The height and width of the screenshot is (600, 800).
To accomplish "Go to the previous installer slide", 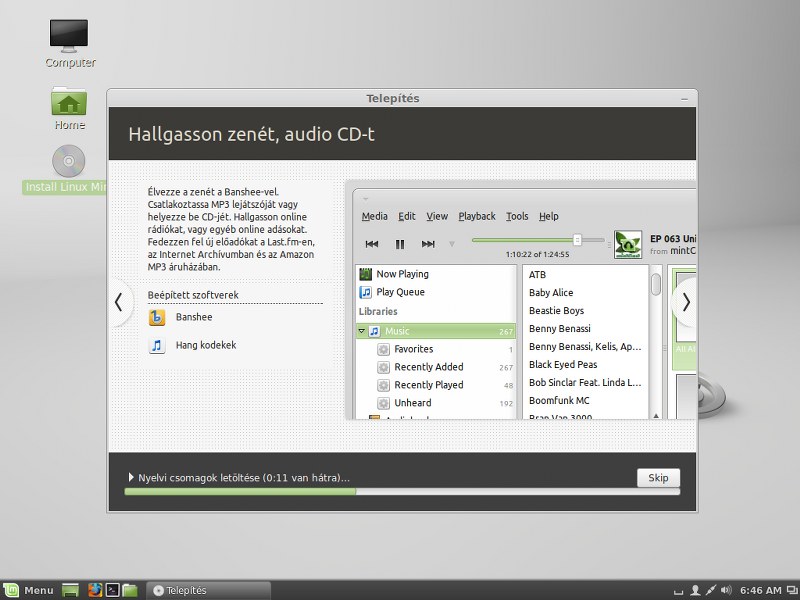I will click(x=119, y=302).
